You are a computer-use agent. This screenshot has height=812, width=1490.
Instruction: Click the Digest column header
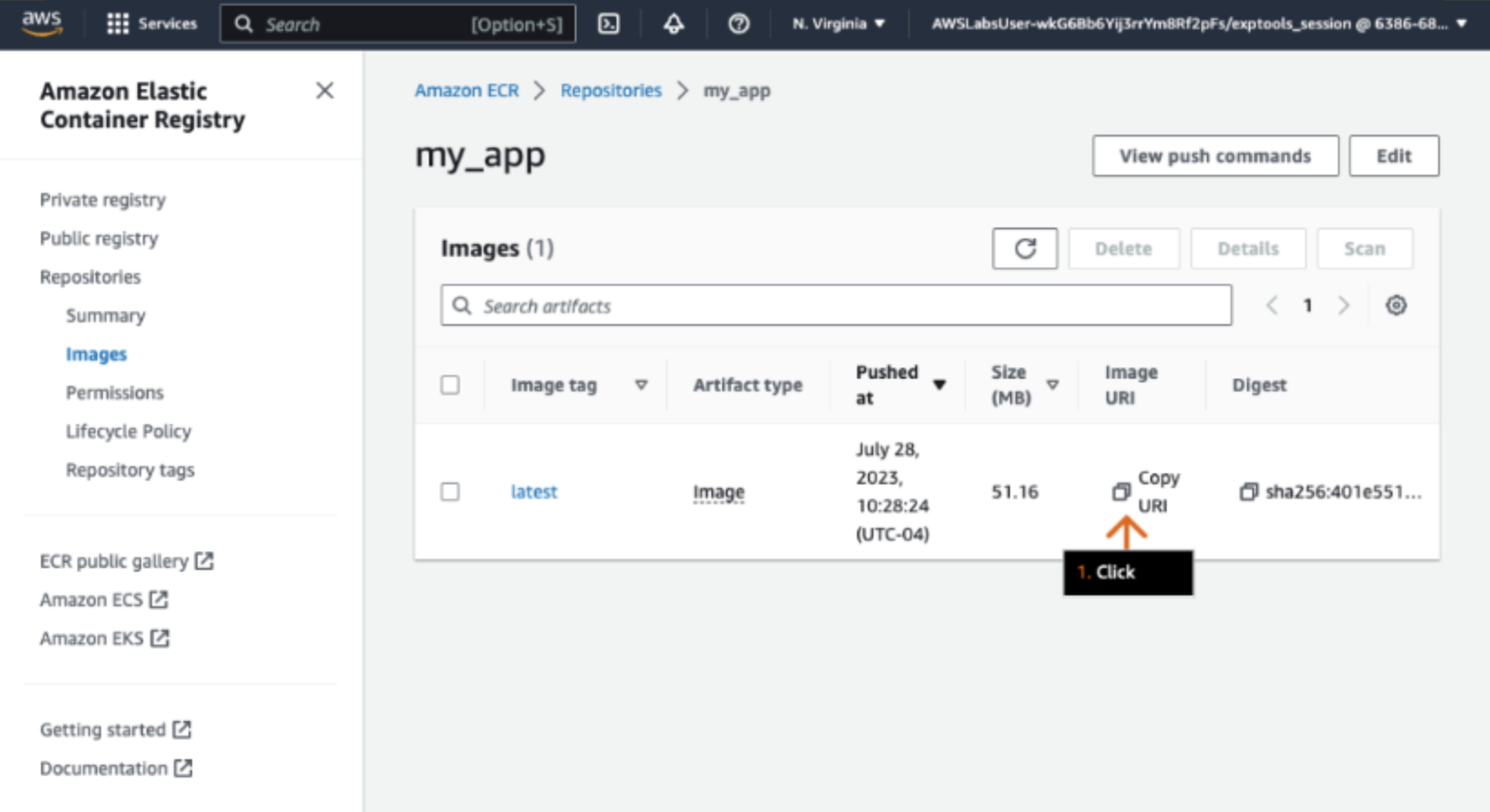(x=1260, y=385)
